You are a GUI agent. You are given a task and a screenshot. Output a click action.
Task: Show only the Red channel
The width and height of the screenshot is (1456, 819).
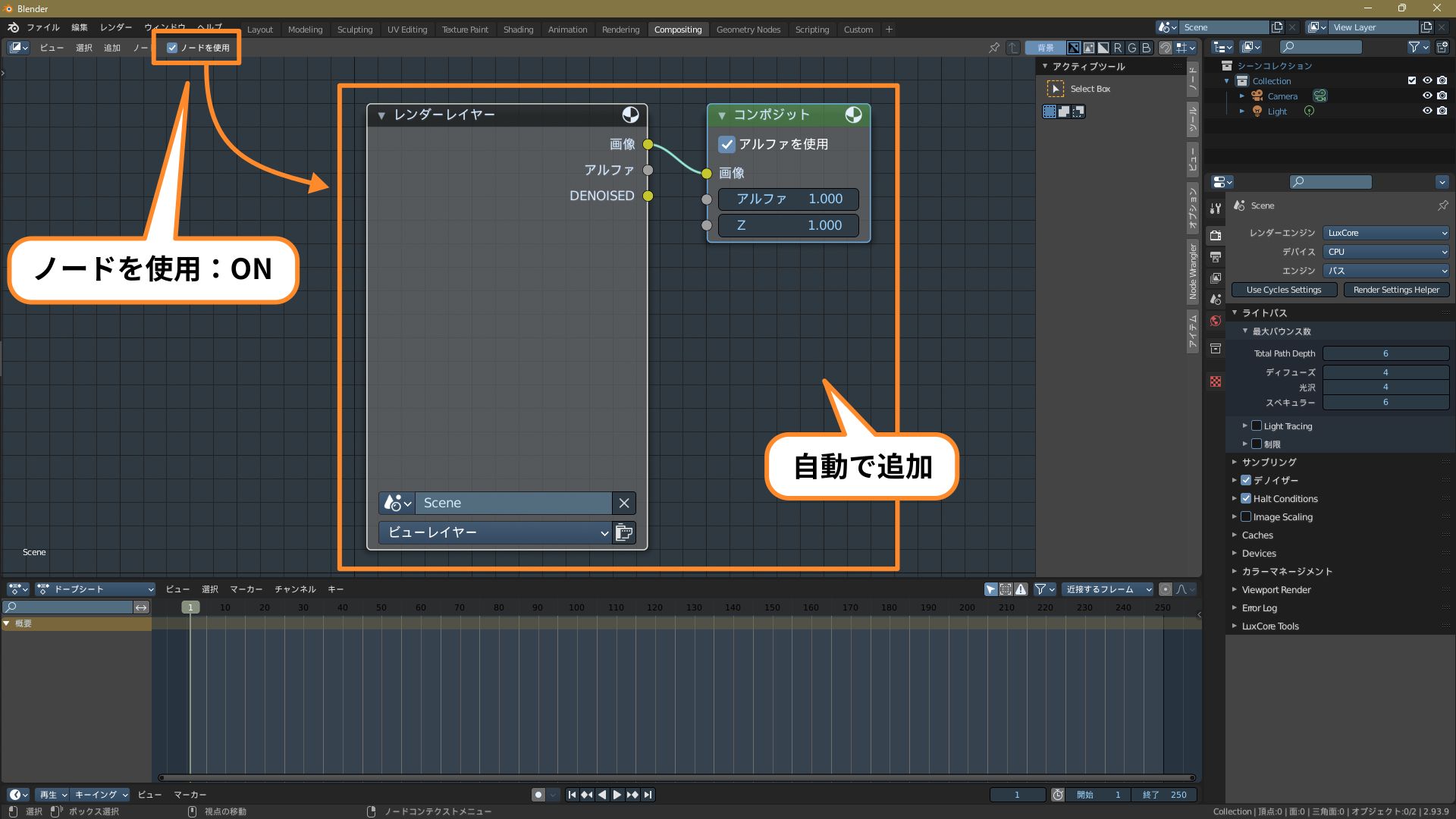[x=1118, y=48]
